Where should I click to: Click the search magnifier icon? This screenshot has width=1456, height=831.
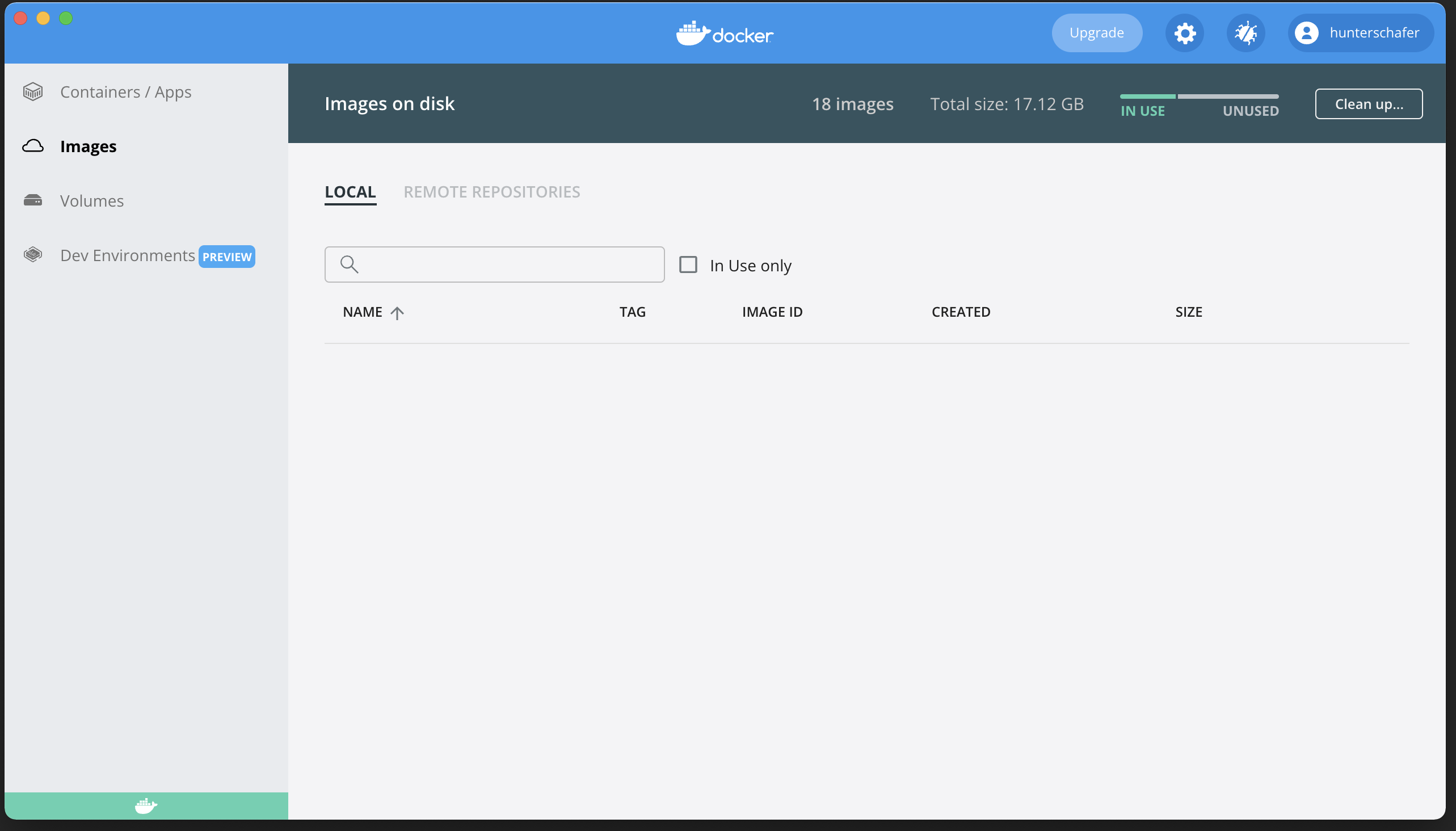pos(349,265)
